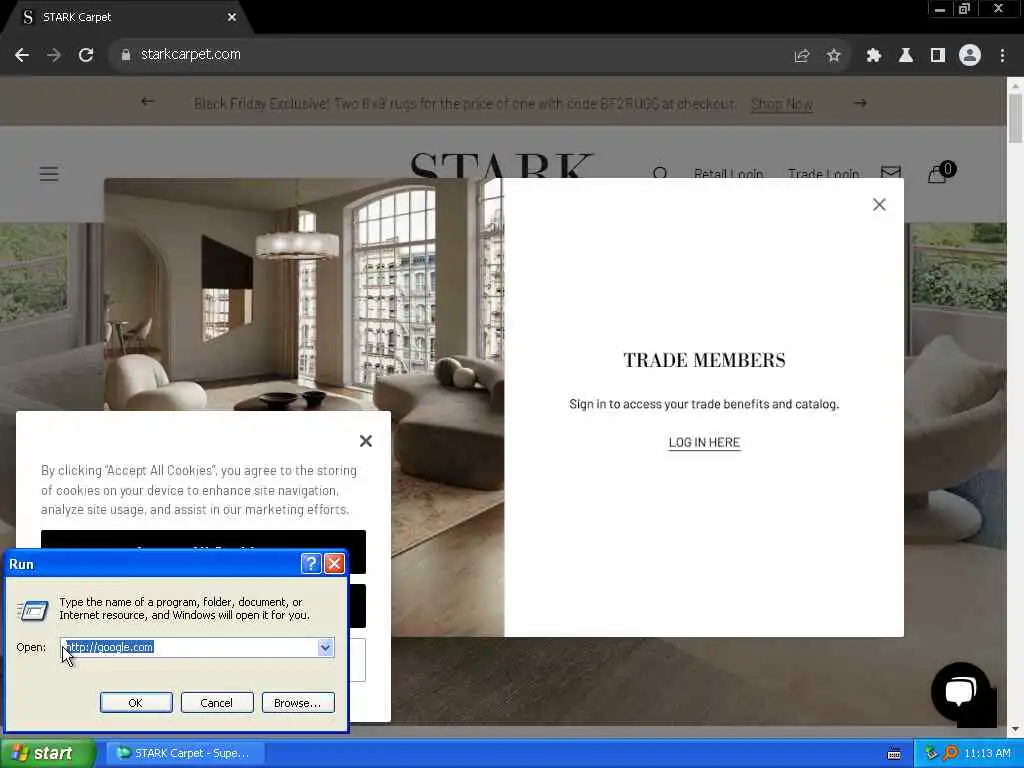Screen dimensions: 1024x768
Task: Open the Chrome three-dot menu
Action: [1002, 56]
